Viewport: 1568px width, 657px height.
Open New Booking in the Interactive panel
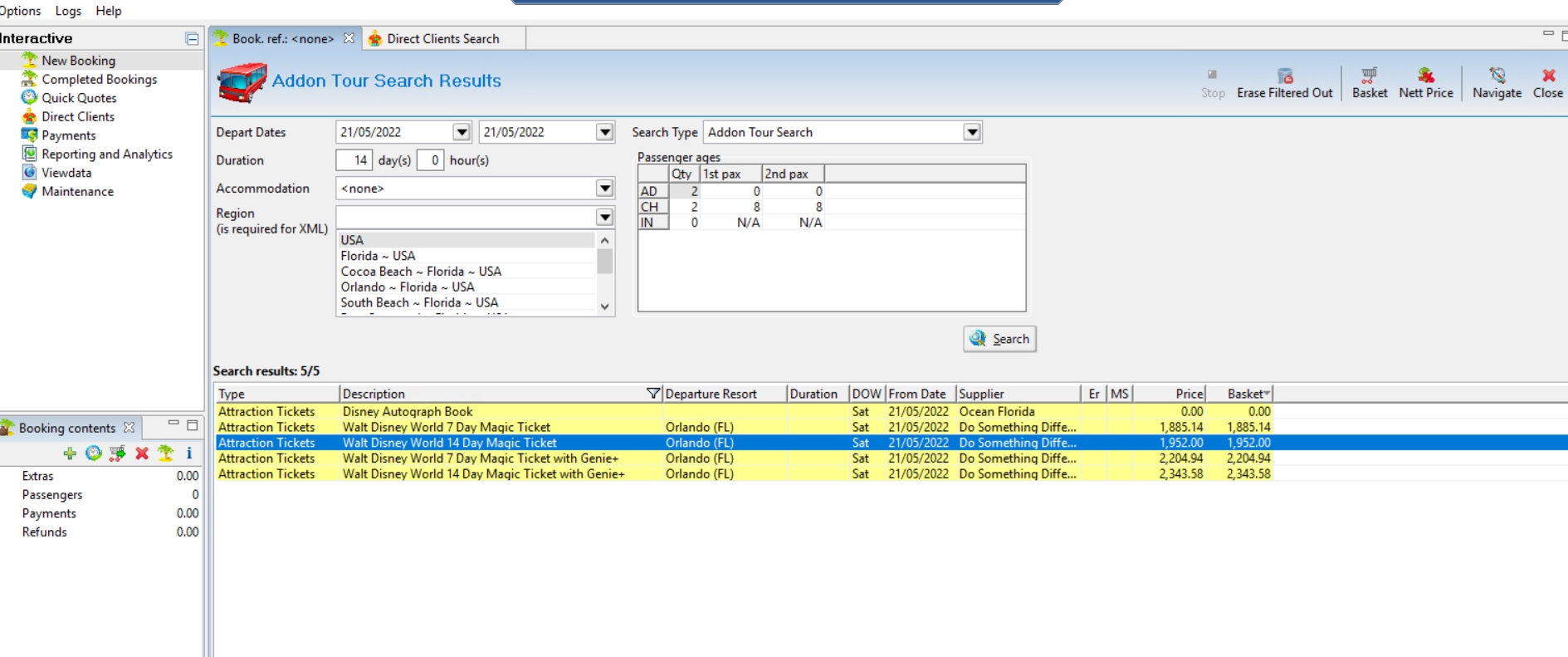pos(78,61)
